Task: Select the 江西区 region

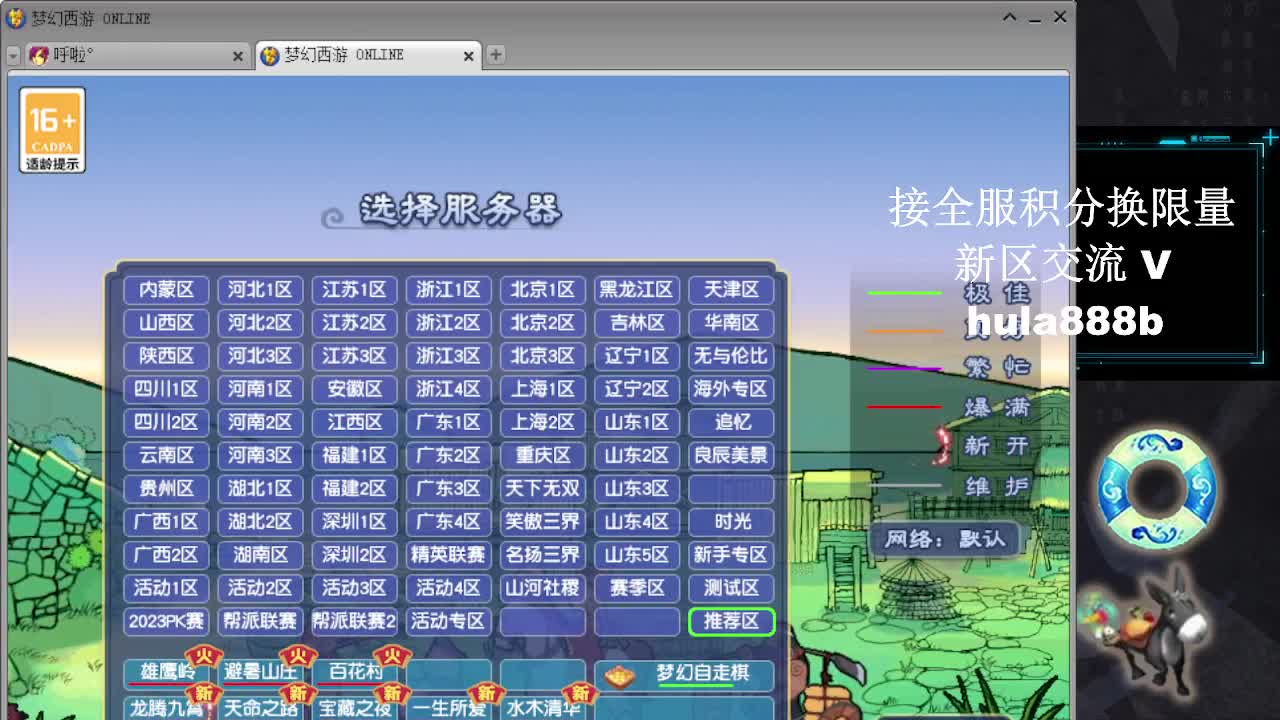Action: (354, 422)
